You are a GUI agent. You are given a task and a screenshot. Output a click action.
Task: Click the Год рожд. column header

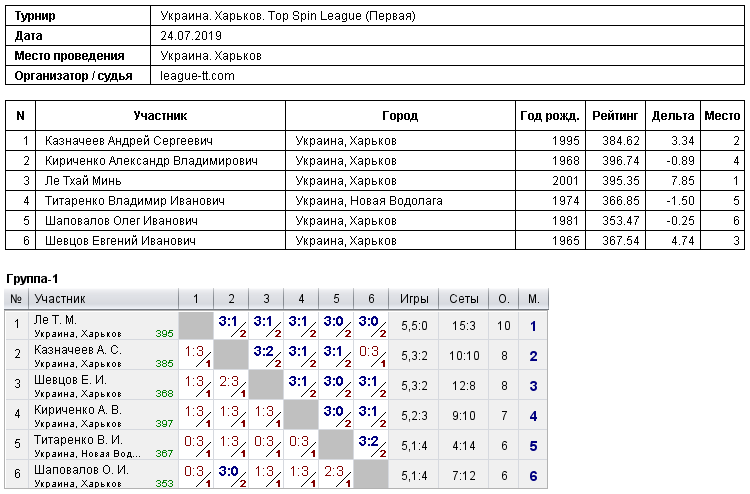(550, 116)
